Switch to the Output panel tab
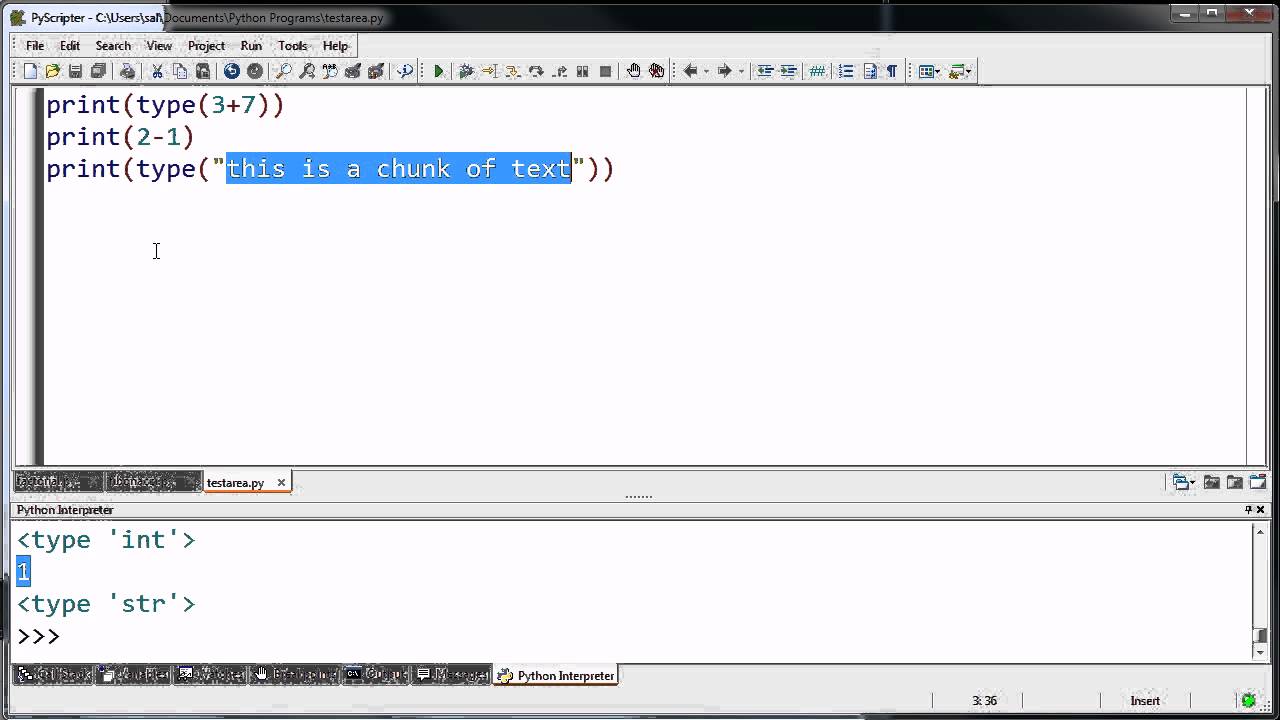 (376, 675)
